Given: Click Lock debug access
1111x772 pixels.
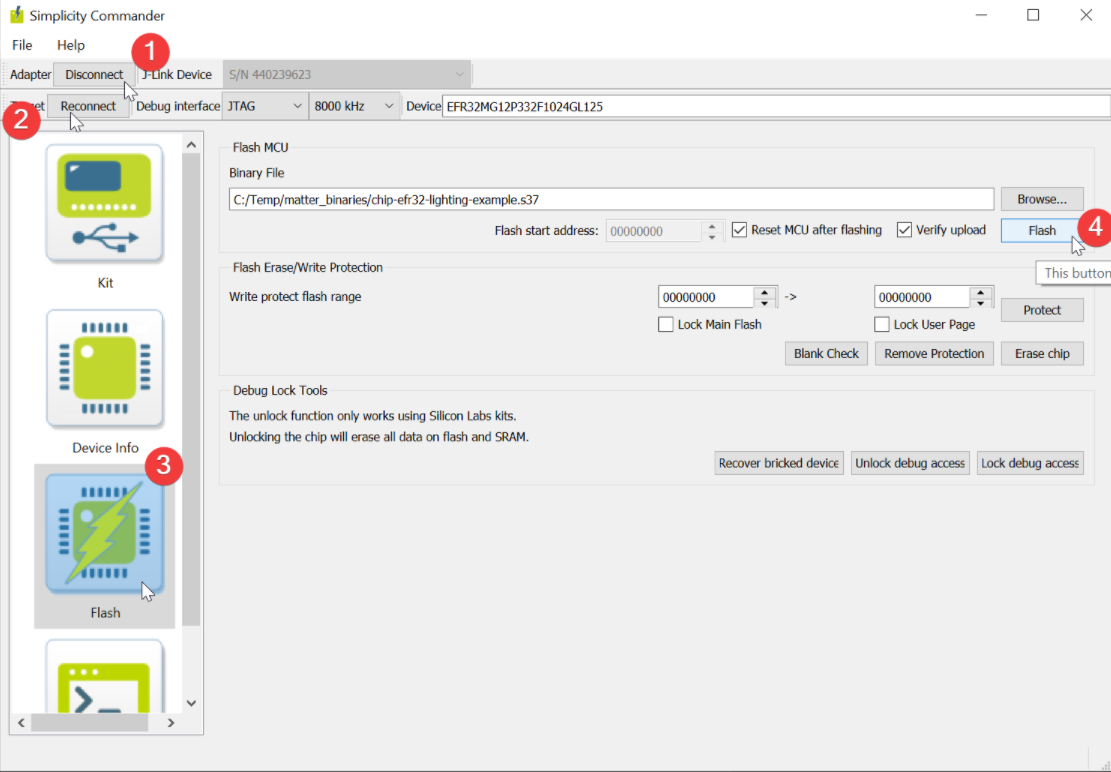Looking at the screenshot, I should [x=1030, y=463].
